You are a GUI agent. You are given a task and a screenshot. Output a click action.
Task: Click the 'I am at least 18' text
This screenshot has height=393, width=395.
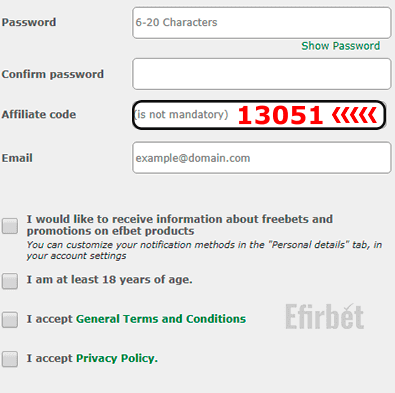[109, 280]
